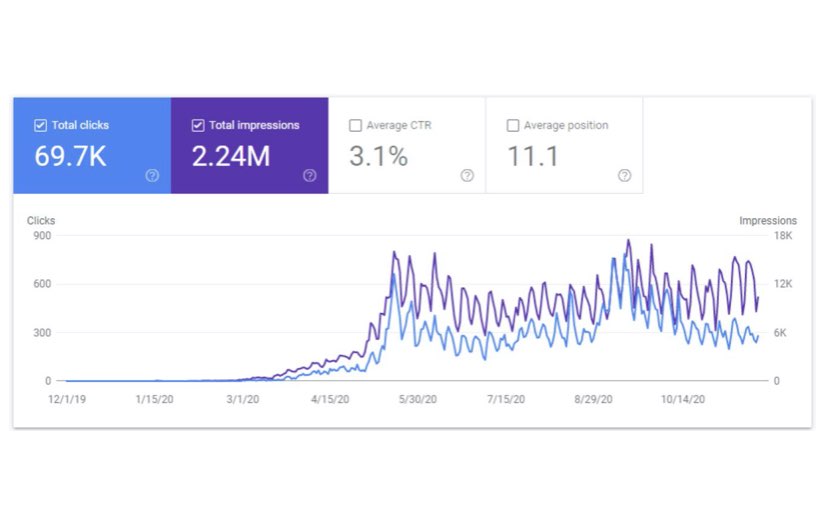Click the 8/29/20 date on the chart axis
Image resolution: width=825 pixels, height=525 pixels.
click(x=593, y=399)
